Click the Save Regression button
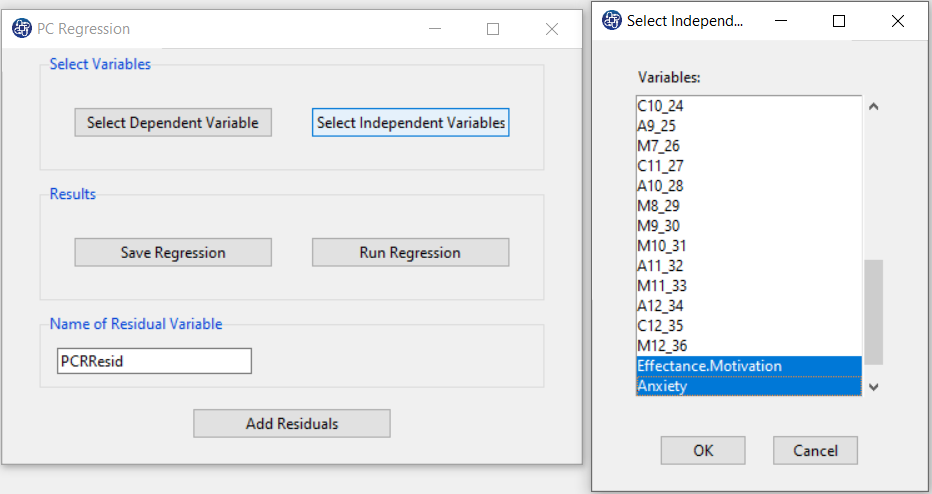 click(173, 253)
